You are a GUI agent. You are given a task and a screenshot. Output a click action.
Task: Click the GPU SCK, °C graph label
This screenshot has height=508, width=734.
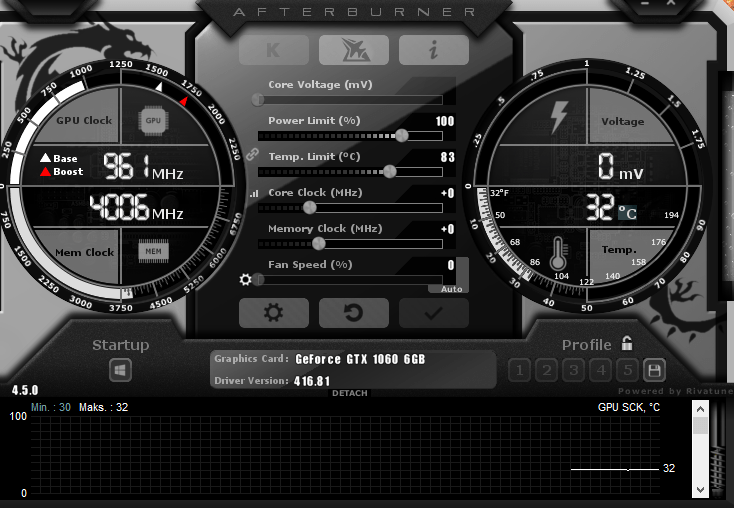coord(629,407)
